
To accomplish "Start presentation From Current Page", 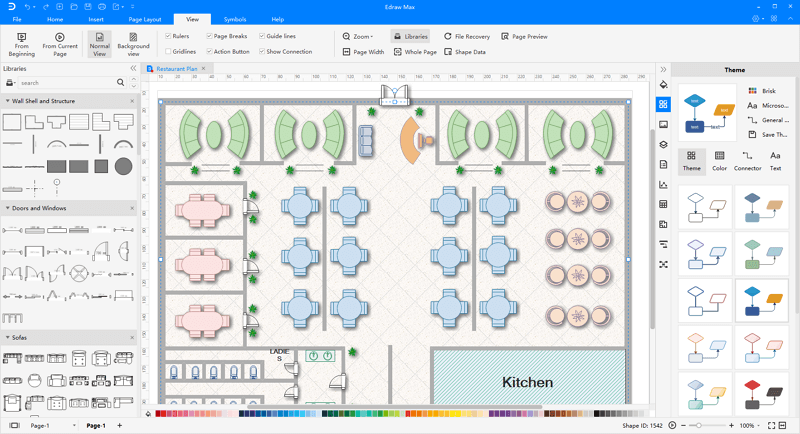I will coord(60,44).
